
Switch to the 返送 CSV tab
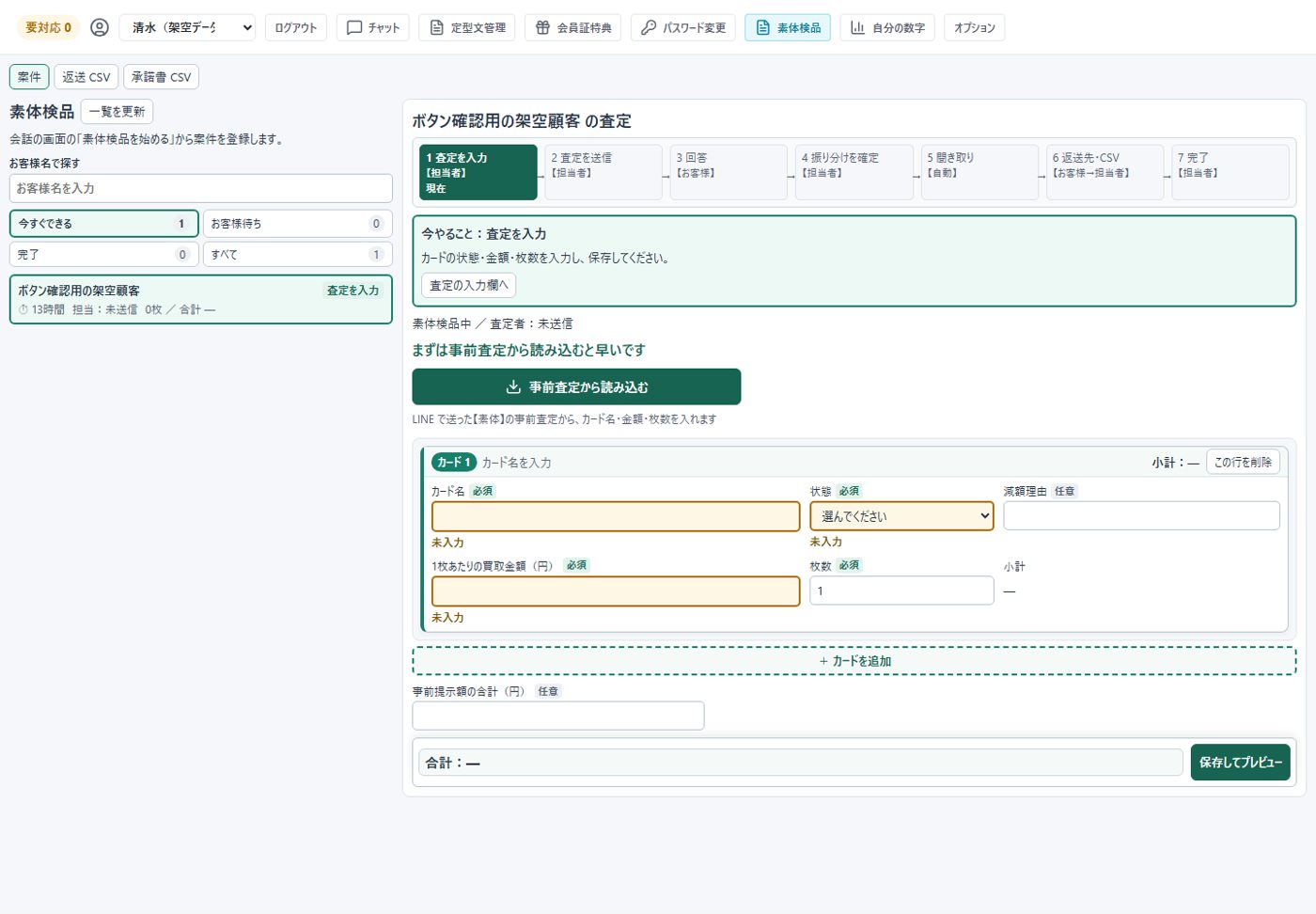point(86,77)
